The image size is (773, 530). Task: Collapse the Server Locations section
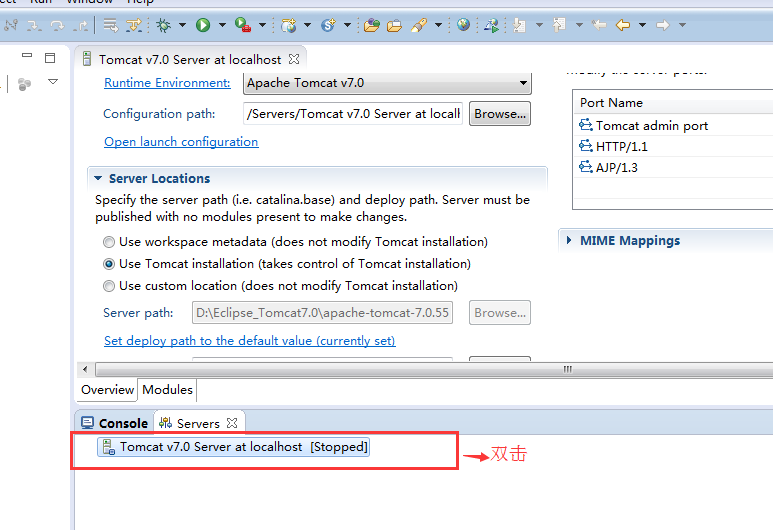tap(98, 178)
